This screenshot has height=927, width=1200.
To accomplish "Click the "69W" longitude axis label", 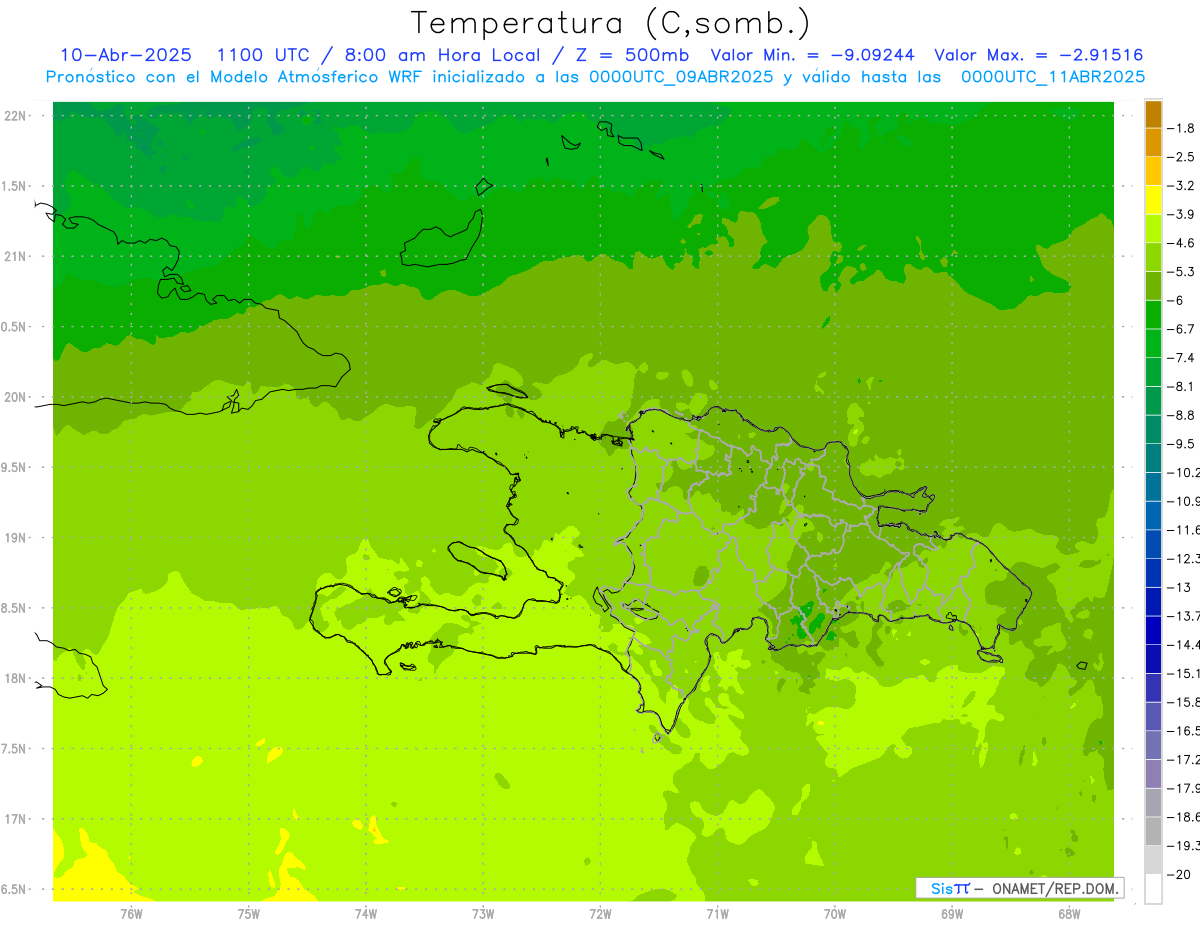I will (x=952, y=914).
